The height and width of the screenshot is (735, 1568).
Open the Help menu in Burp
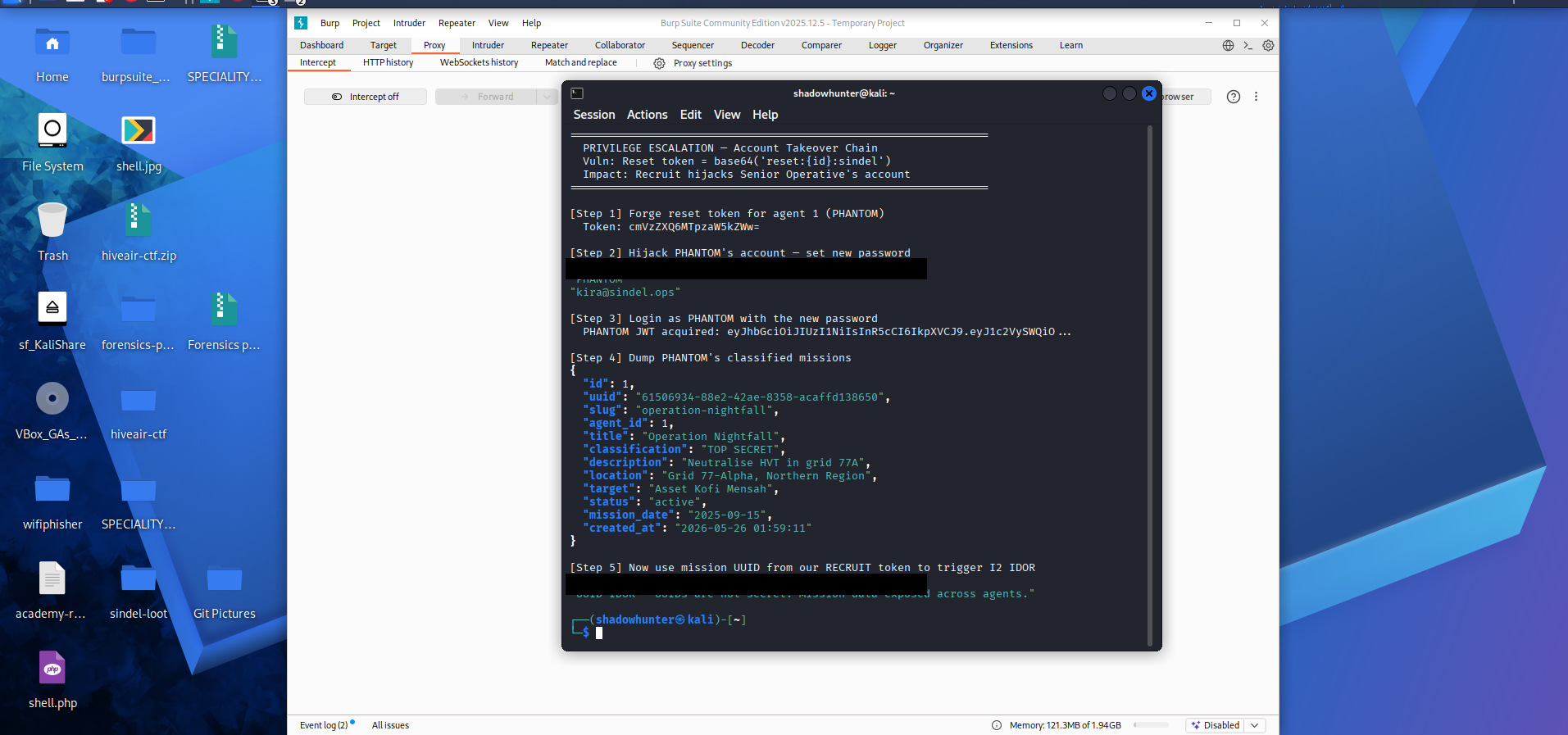531,23
